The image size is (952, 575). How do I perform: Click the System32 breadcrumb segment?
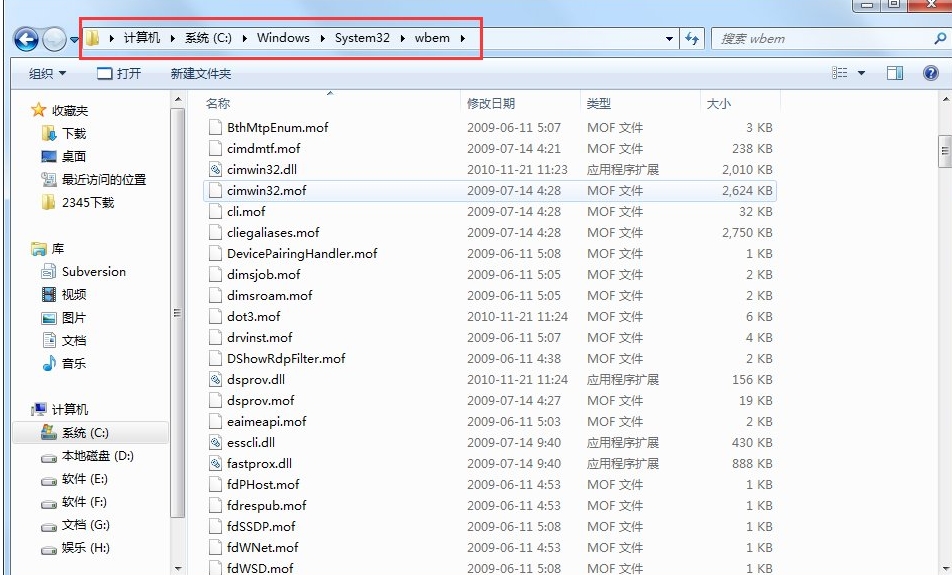click(x=362, y=38)
